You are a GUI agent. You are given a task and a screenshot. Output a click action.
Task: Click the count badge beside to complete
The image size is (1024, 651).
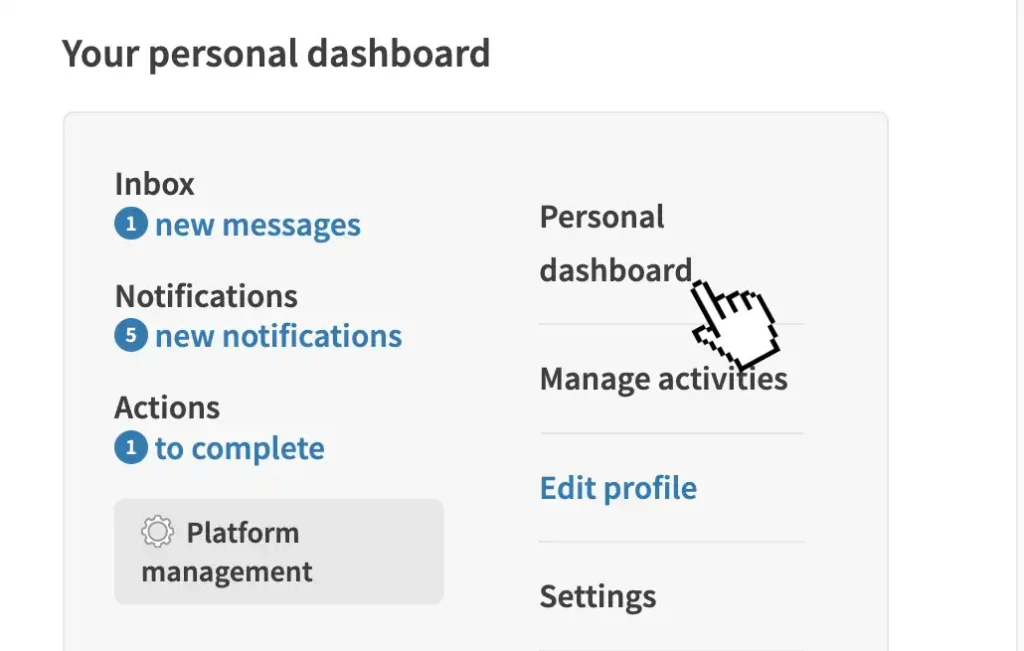tap(131, 448)
